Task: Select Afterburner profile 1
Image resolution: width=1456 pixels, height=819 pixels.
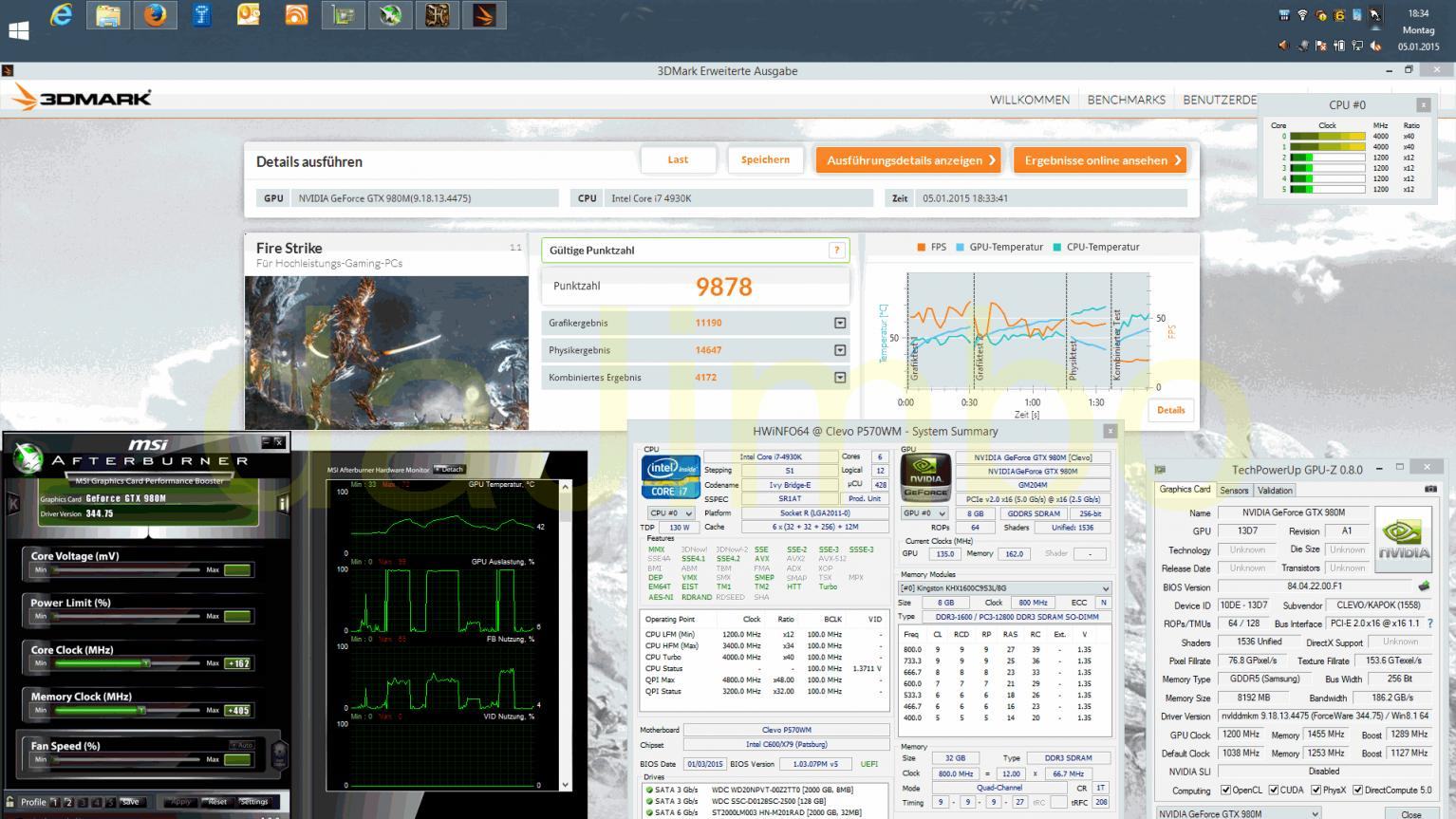Action: pos(55,802)
